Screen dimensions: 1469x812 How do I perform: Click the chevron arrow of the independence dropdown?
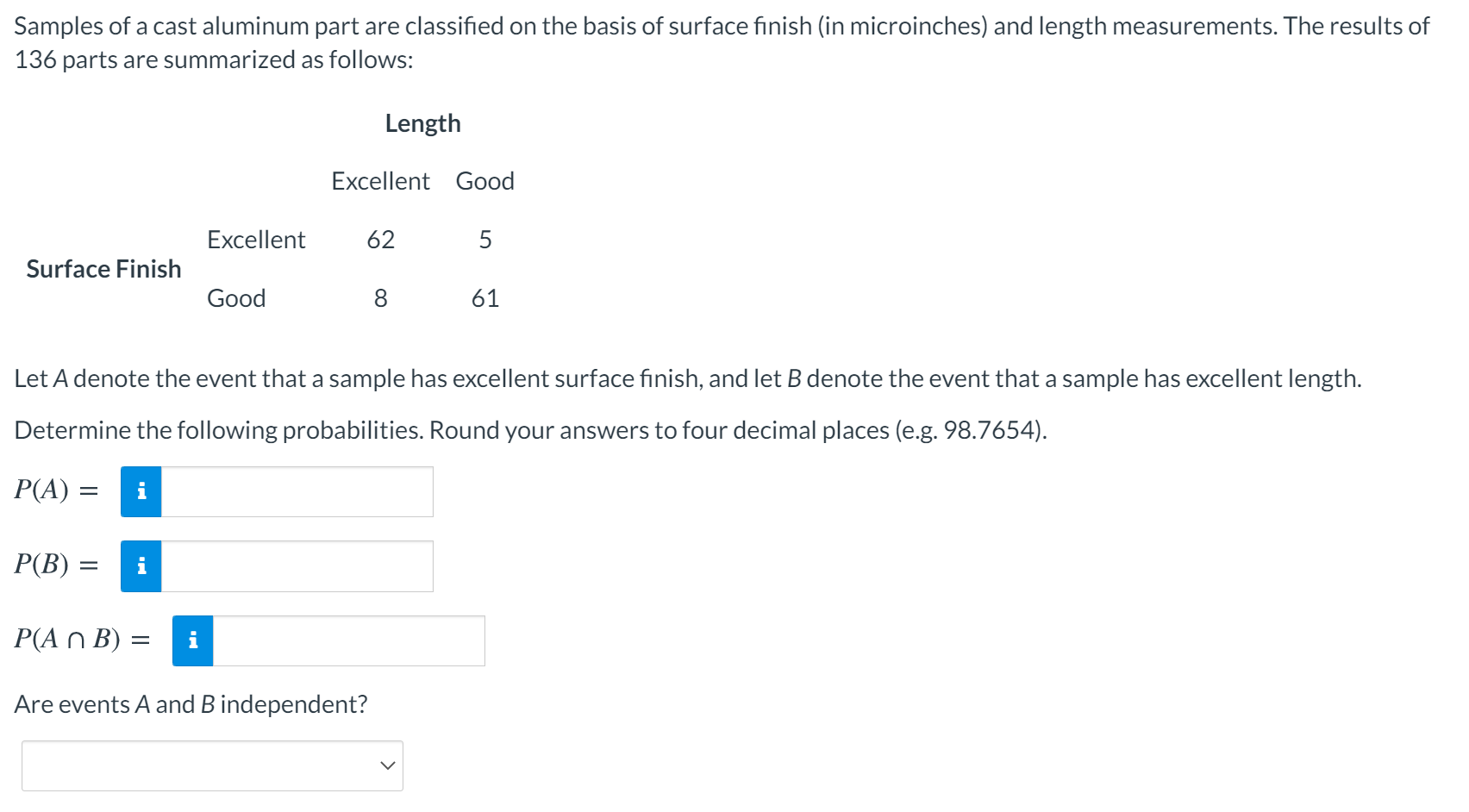click(x=388, y=765)
